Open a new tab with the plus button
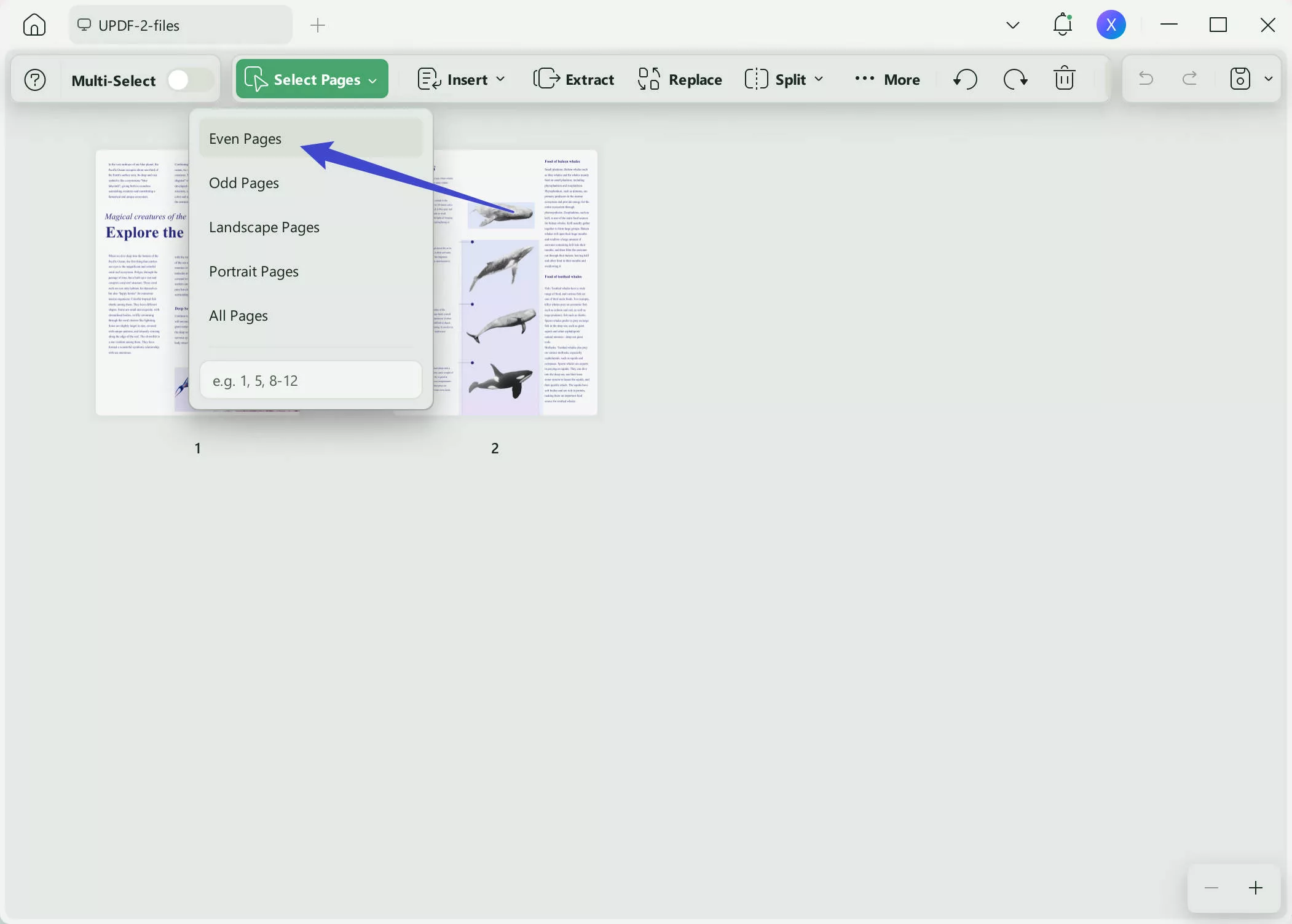The width and height of the screenshot is (1292, 924). (x=317, y=25)
